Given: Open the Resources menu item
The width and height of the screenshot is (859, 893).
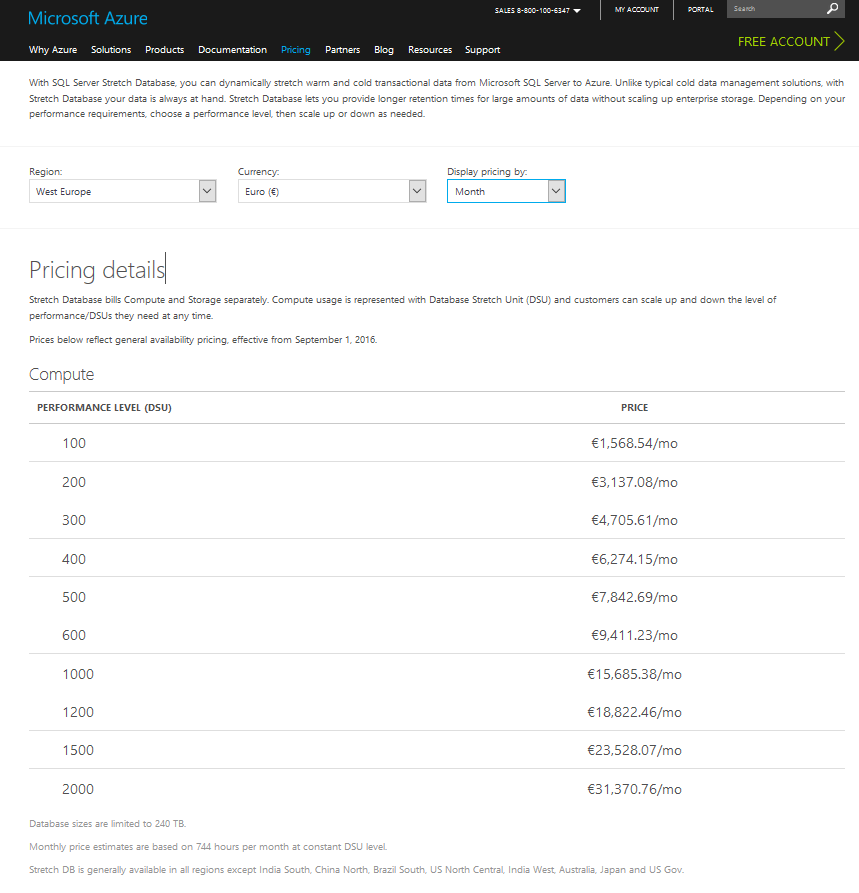Looking at the screenshot, I should pyautogui.click(x=430, y=50).
